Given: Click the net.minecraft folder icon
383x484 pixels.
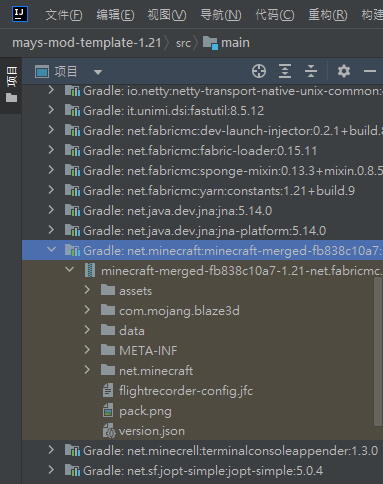Looking at the screenshot, I should pos(108,370).
